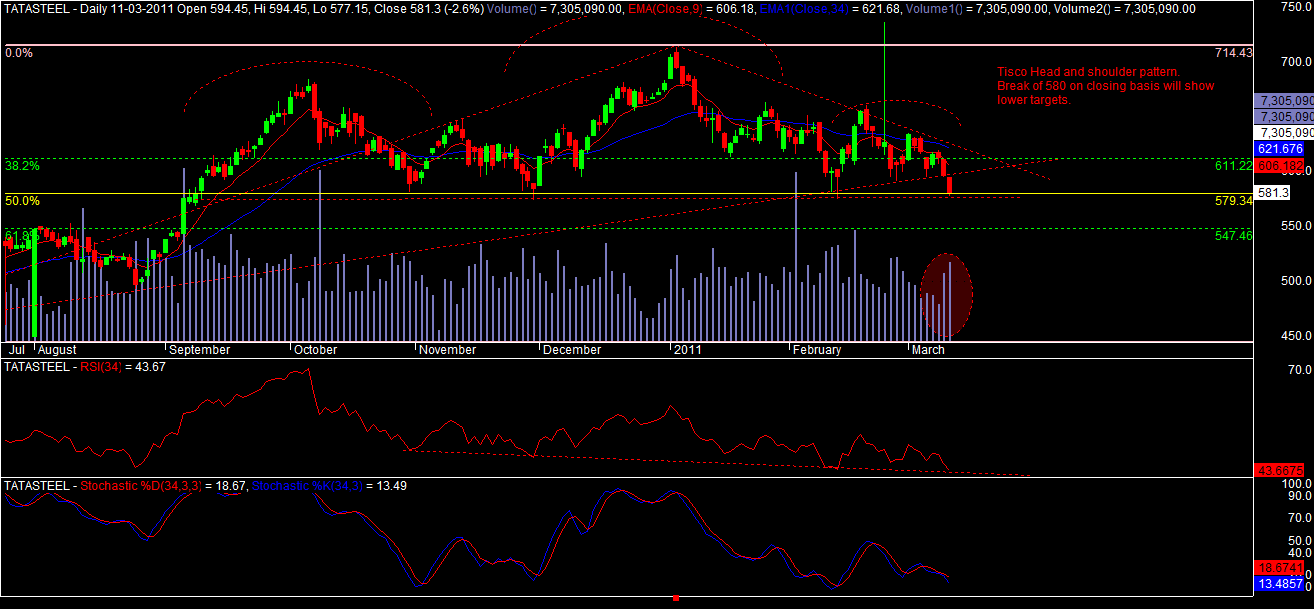Click the March label on time axis
The width and height of the screenshot is (1314, 609).
[x=928, y=350]
